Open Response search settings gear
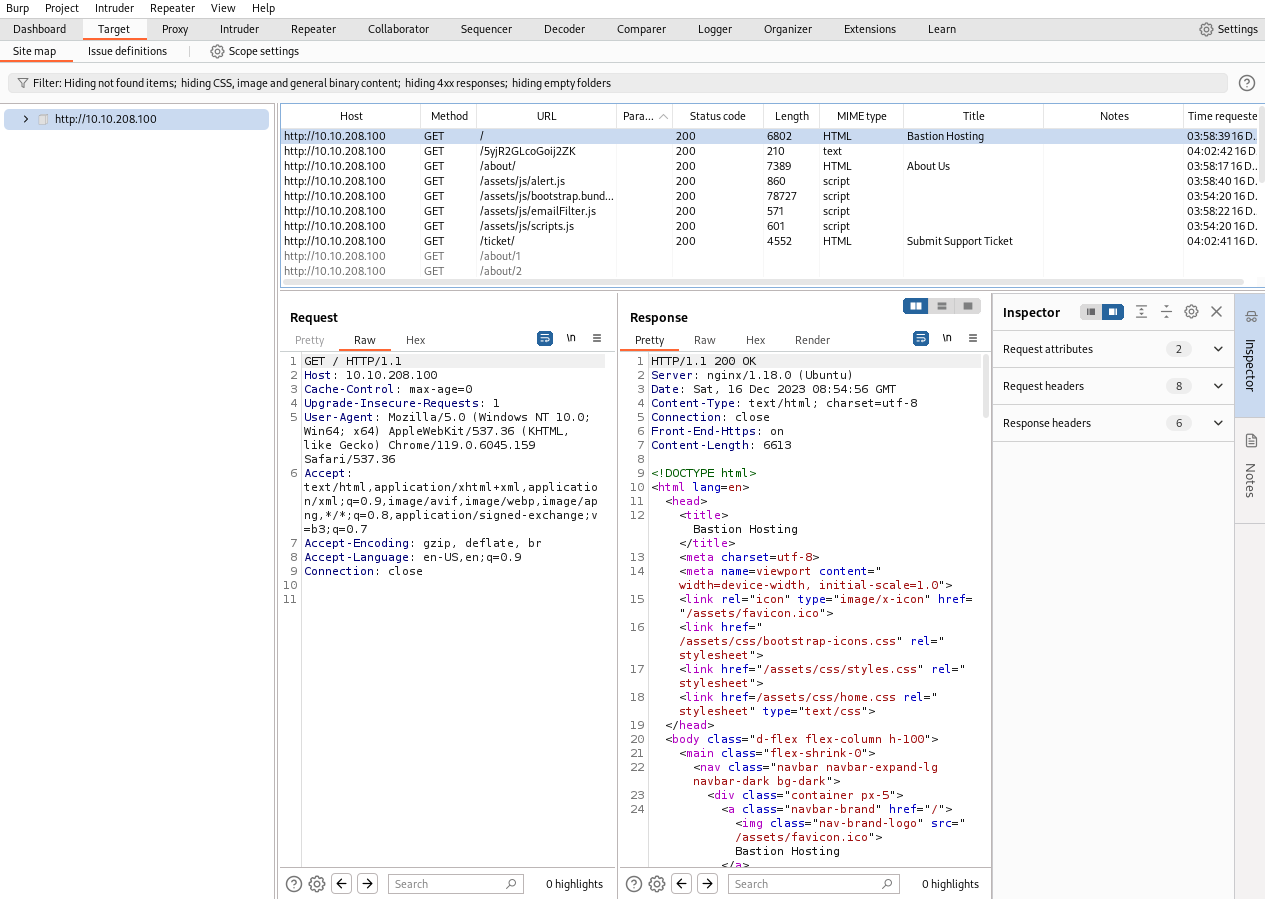The height and width of the screenshot is (899, 1265). [x=657, y=884]
